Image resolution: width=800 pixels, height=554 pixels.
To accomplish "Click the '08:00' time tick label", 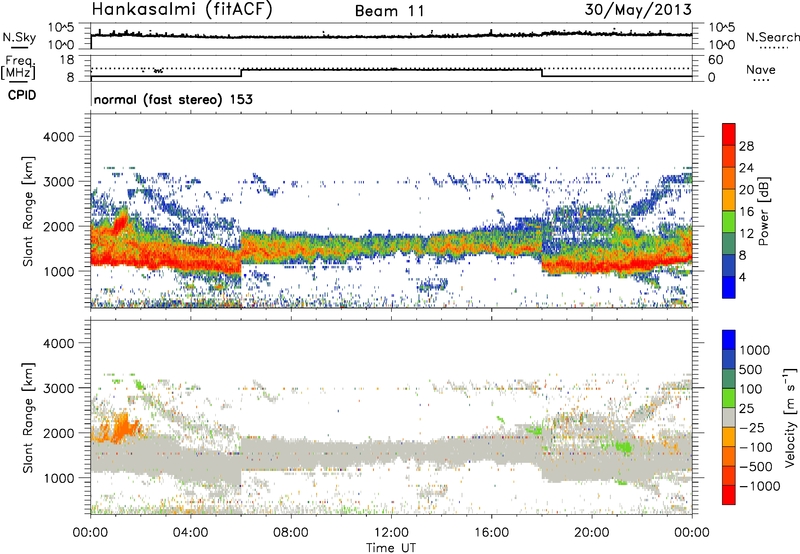I will pyautogui.click(x=291, y=533).
